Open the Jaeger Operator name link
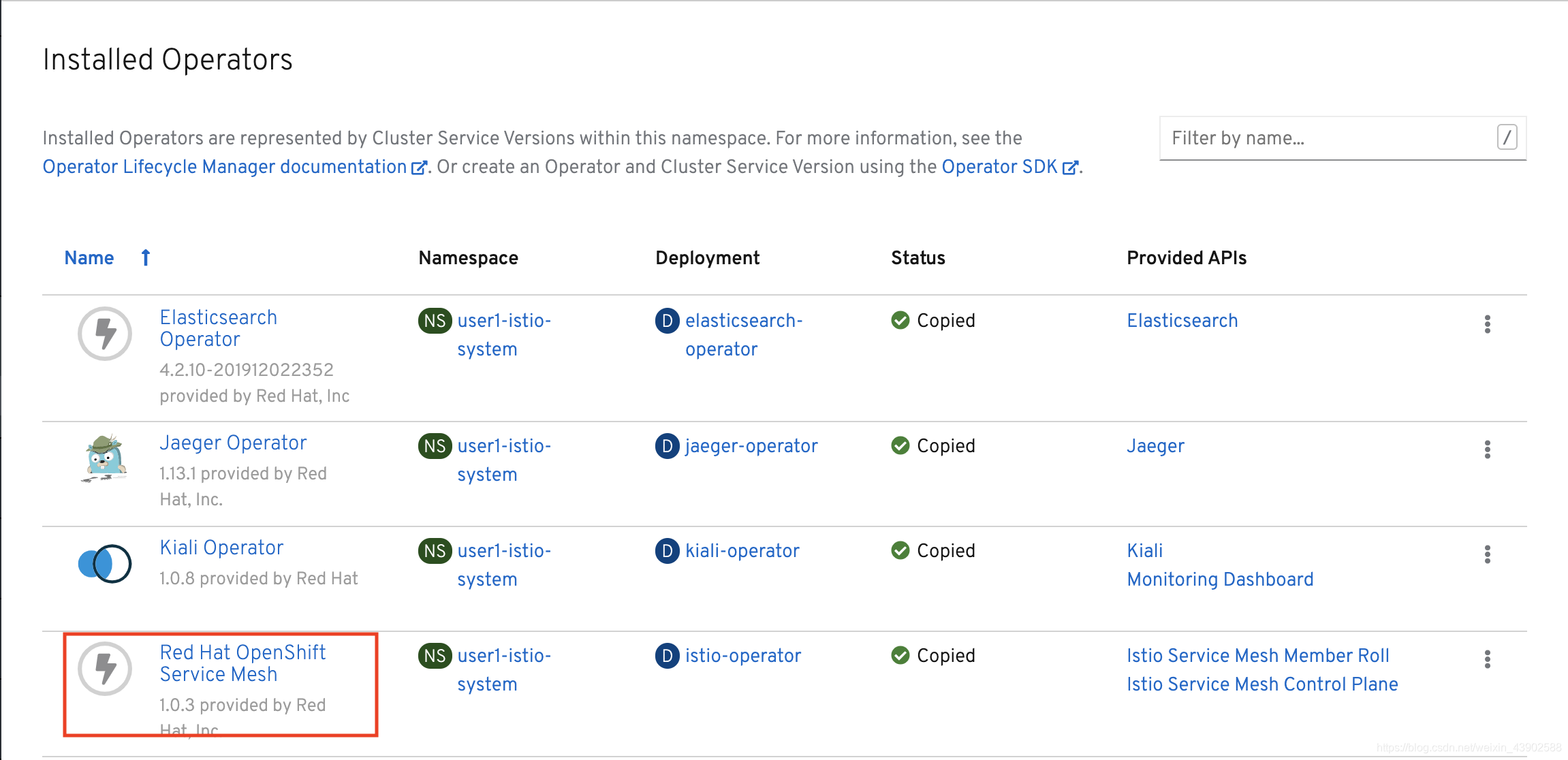 233,443
